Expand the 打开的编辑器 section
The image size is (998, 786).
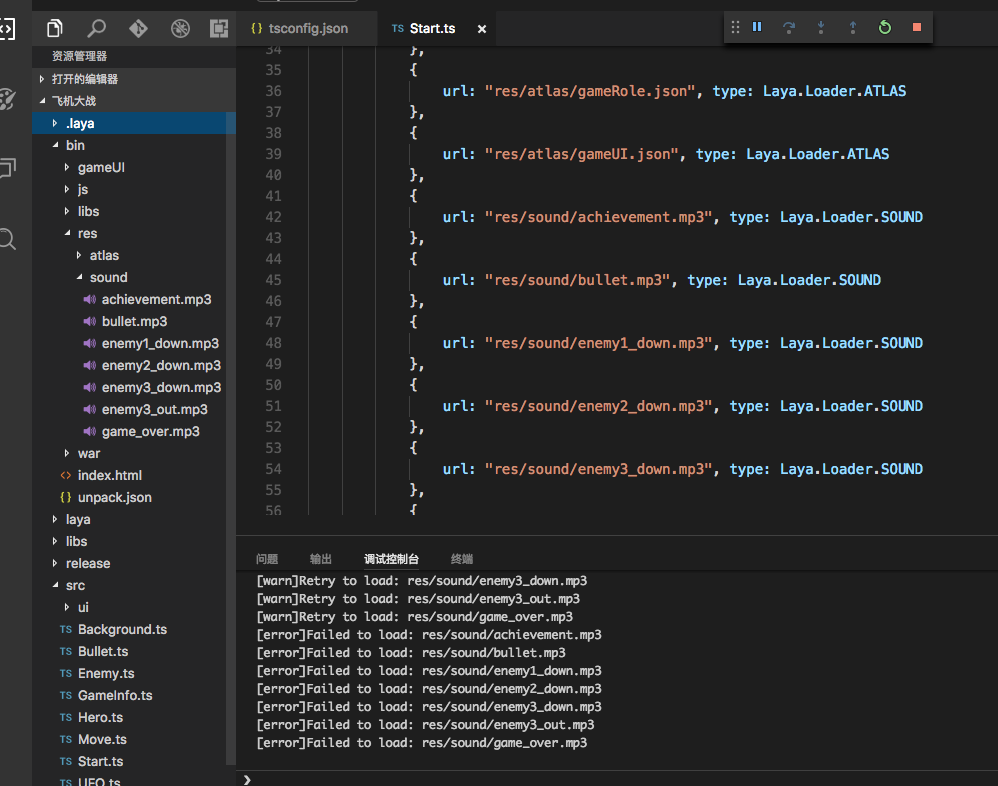click(x=84, y=78)
